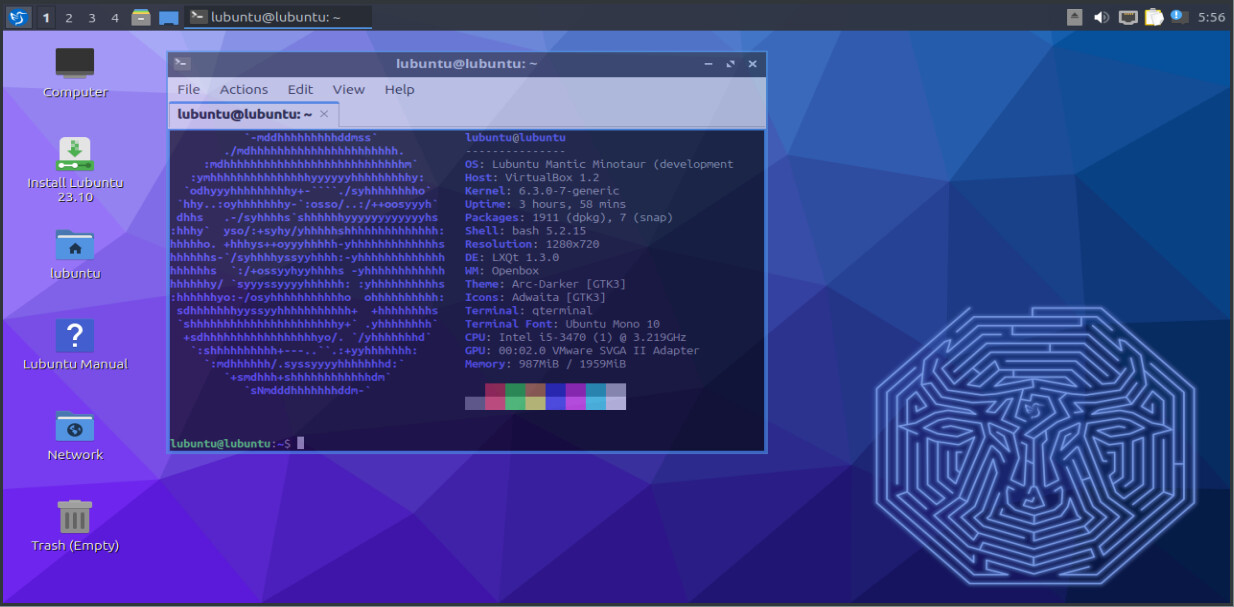Open the View menu
This screenshot has height=607, width=1234.
[349, 89]
